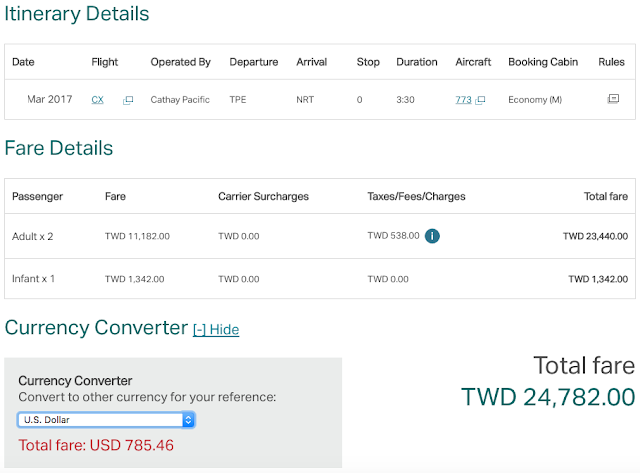Open the U.S. Dollar currency dropdown
The width and height of the screenshot is (640, 473).
pos(105,420)
